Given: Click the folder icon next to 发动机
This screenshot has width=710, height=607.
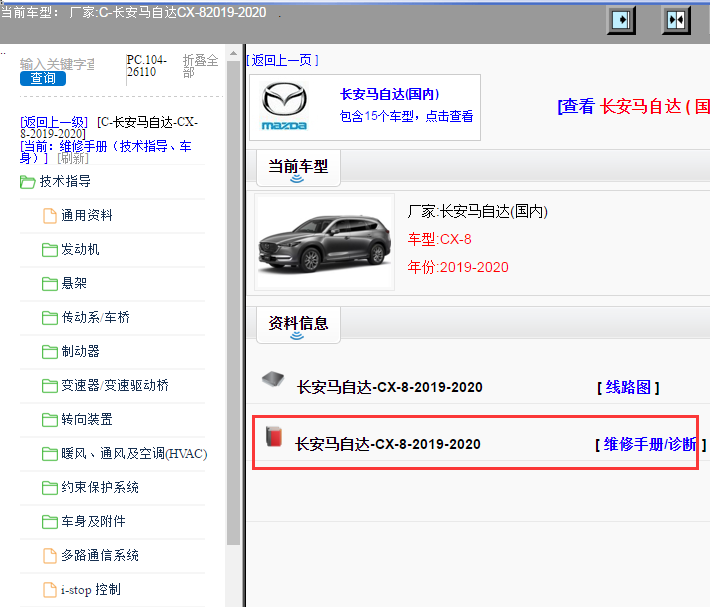Looking at the screenshot, I should coord(50,250).
